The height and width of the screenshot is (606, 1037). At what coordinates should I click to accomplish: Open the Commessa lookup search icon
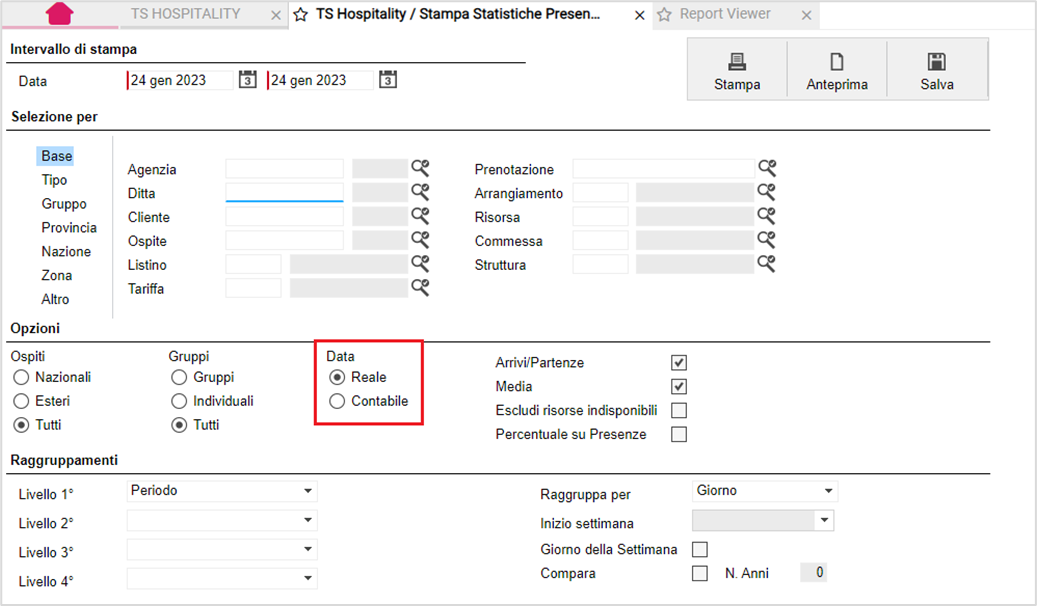point(767,239)
